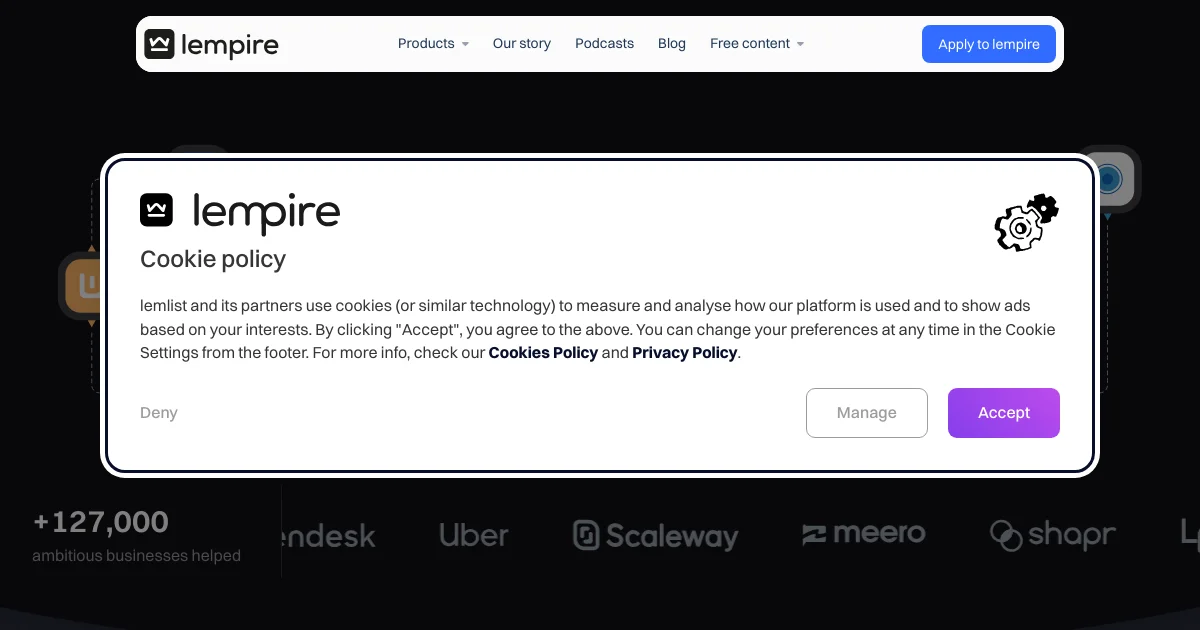Open the Podcasts page

tap(604, 44)
